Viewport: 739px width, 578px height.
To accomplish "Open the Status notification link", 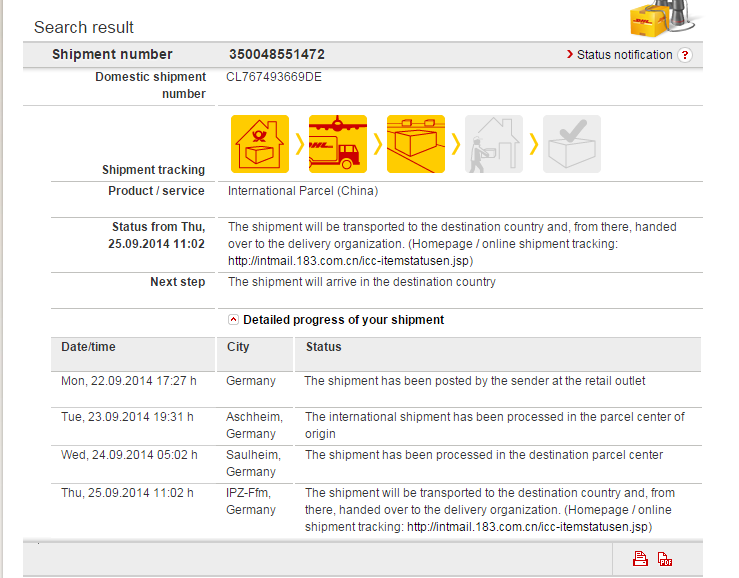I will (624, 55).
